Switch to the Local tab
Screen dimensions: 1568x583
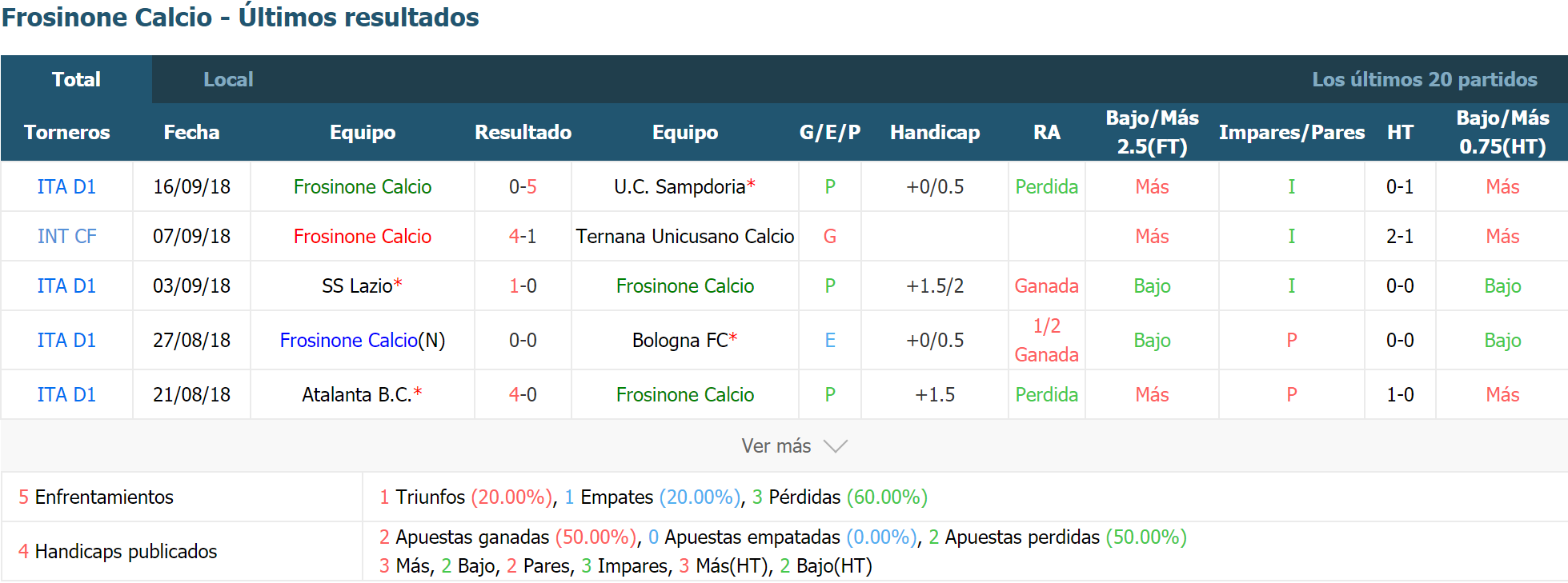pyautogui.click(x=228, y=79)
